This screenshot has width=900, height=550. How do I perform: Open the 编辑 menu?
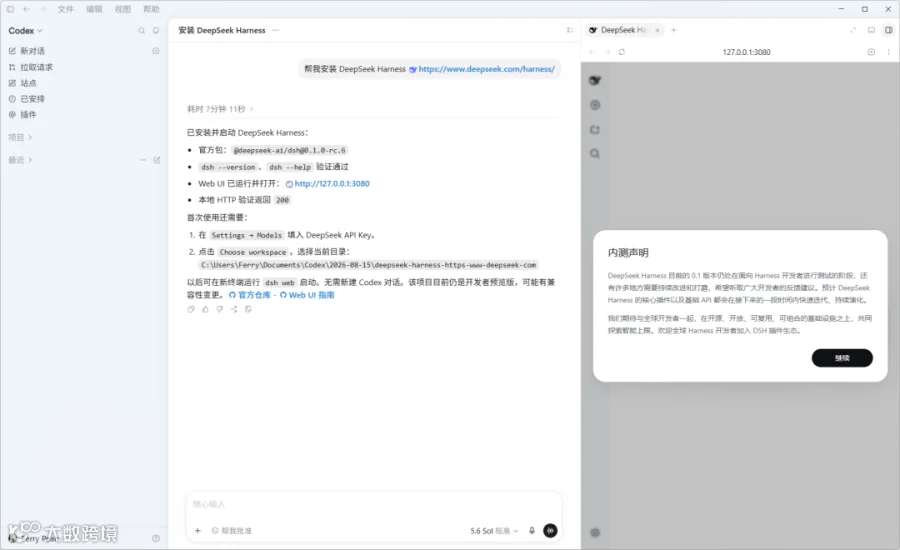point(94,9)
